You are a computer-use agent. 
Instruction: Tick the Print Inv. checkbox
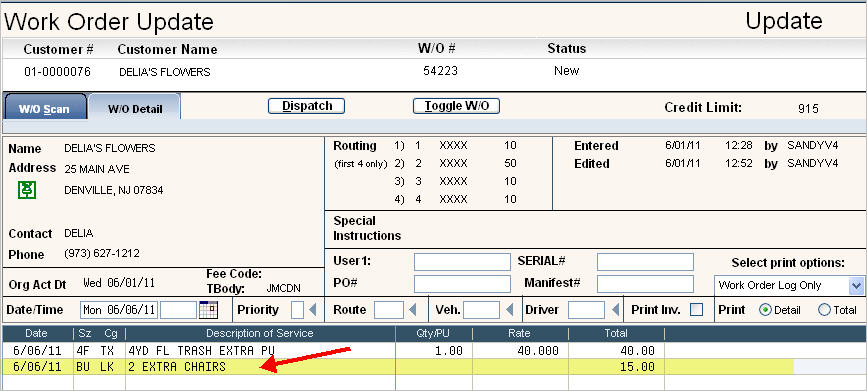697,310
